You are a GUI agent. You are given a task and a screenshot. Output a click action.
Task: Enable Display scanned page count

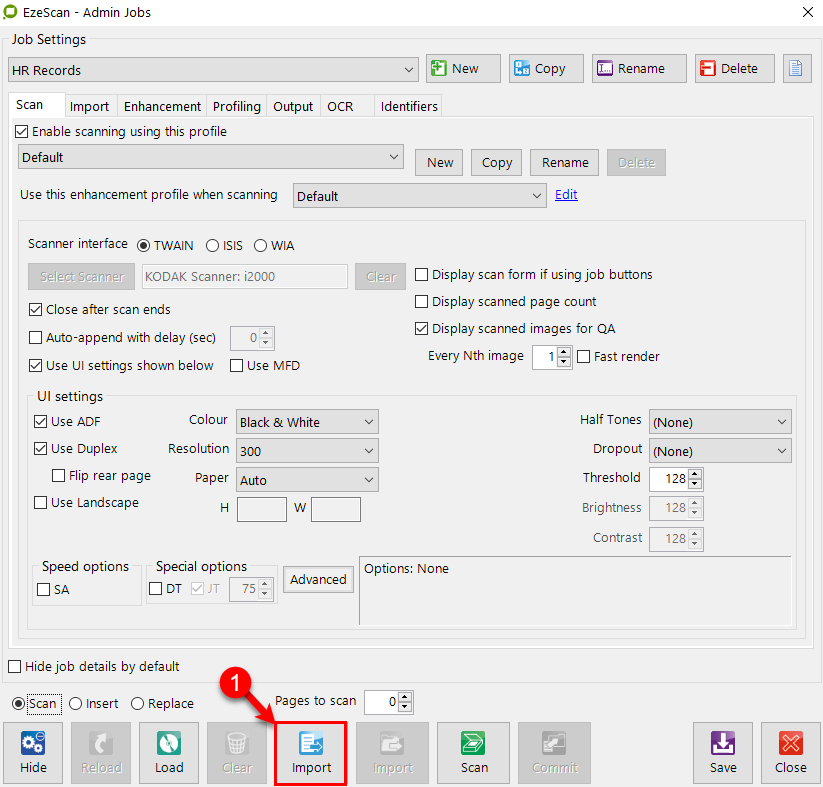coord(422,302)
